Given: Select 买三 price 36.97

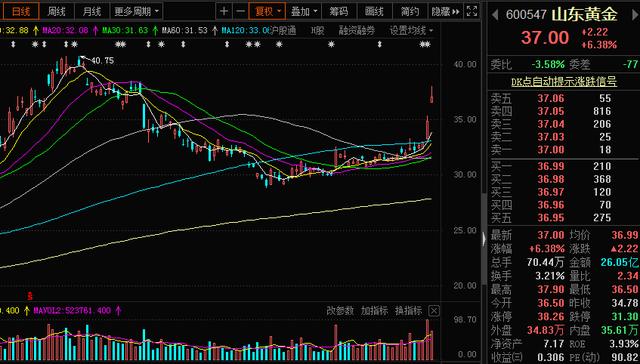Looking at the screenshot, I should (x=551, y=192).
